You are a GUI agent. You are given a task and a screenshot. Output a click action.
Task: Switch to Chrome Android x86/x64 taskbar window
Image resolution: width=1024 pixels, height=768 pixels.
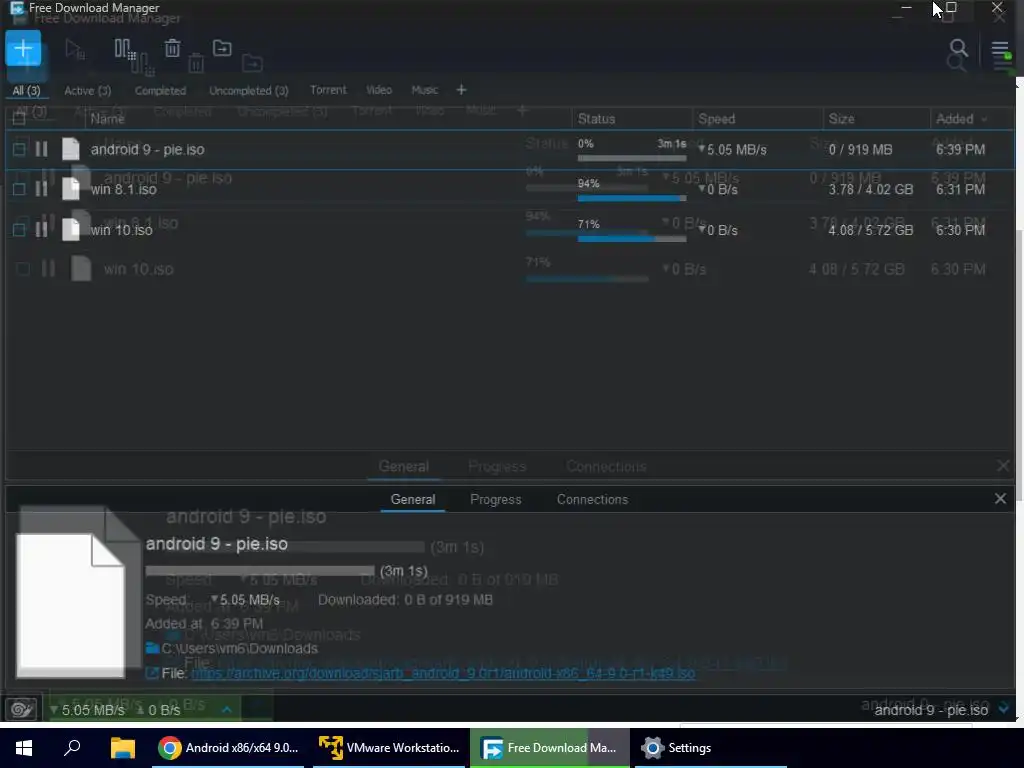pos(229,748)
